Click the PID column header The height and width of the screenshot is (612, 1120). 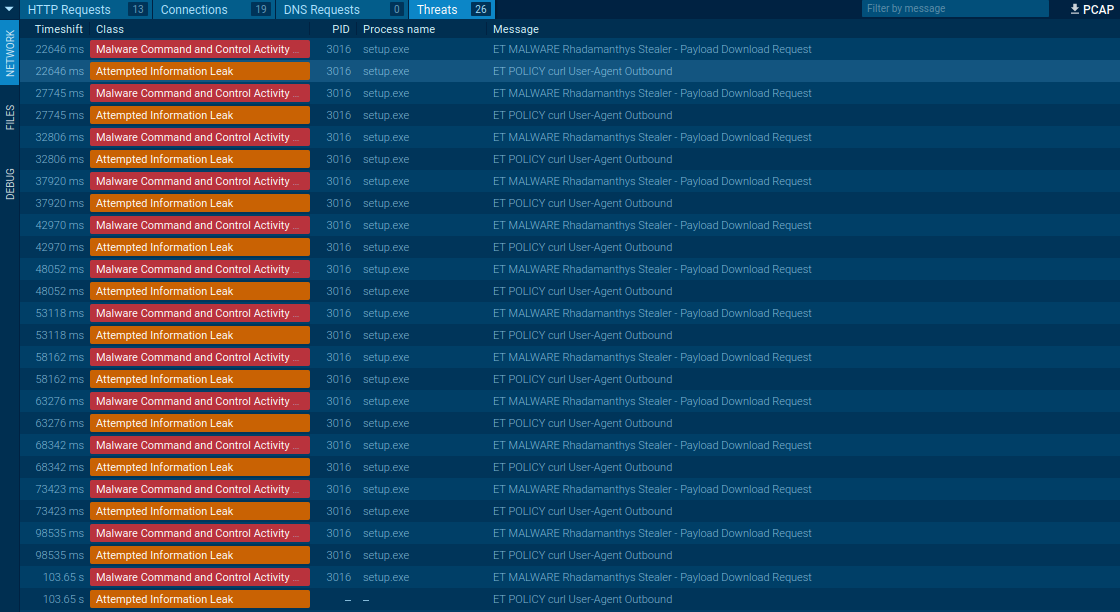(341, 29)
